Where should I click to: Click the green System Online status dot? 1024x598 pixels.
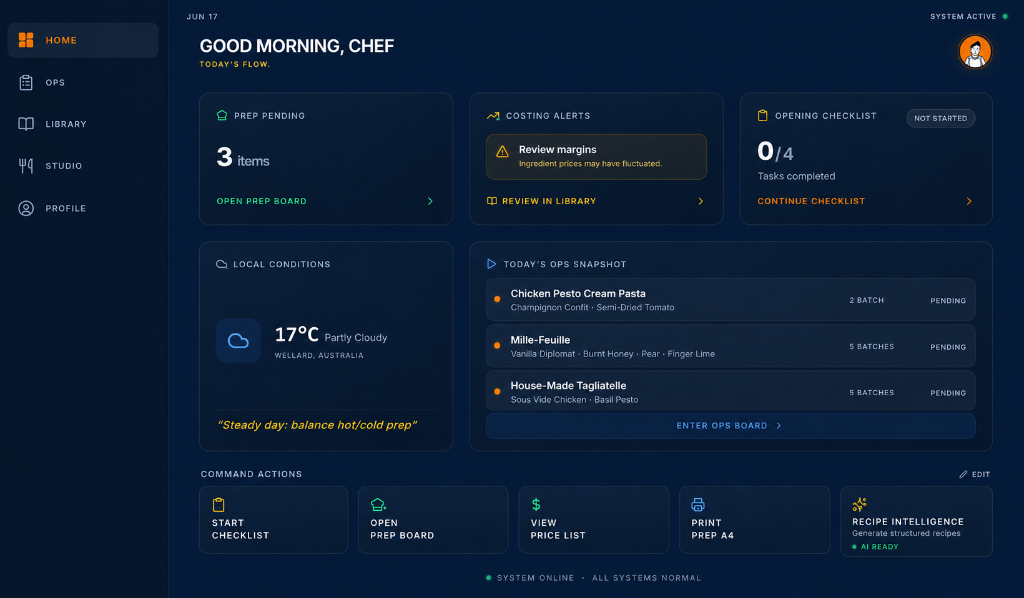[488, 578]
